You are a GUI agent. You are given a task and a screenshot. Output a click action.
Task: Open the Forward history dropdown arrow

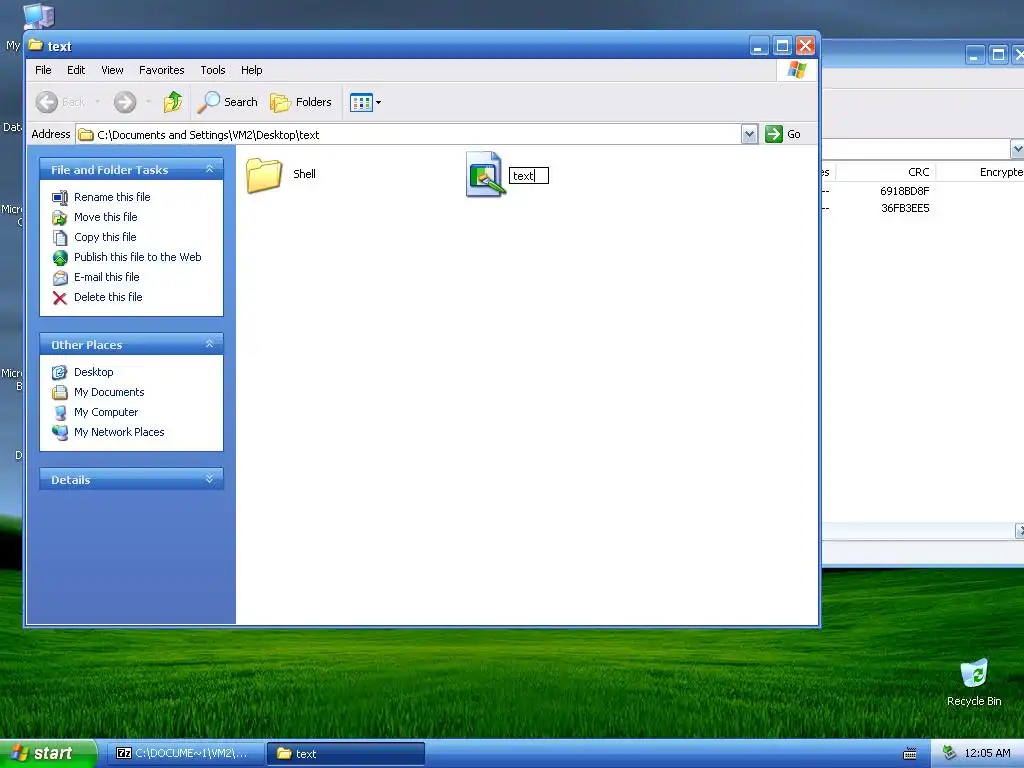click(148, 102)
